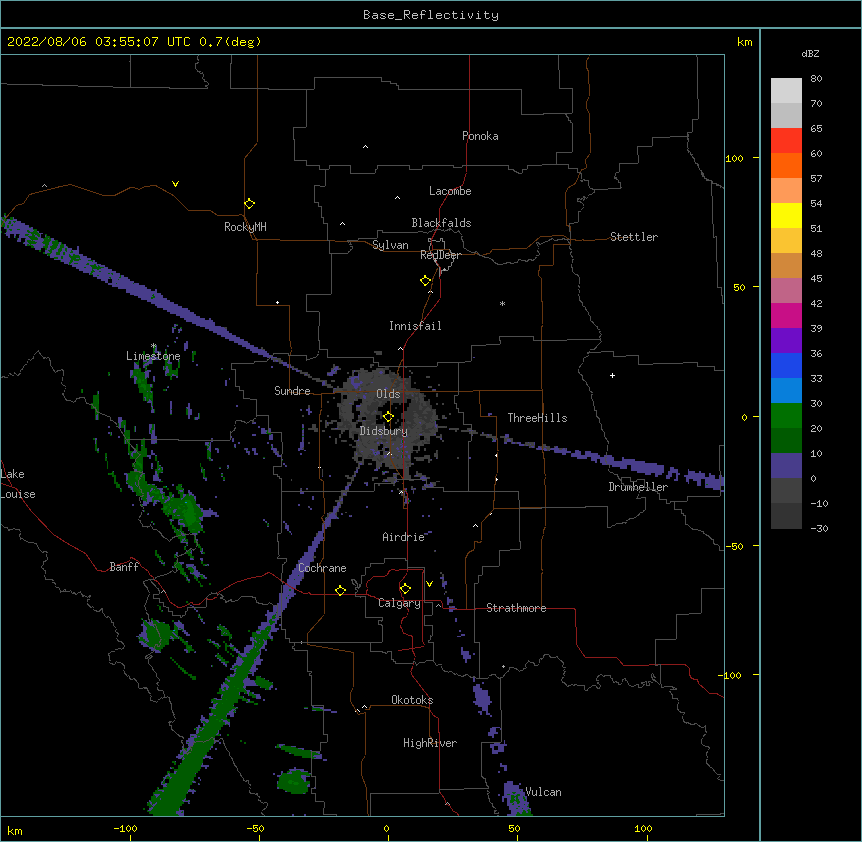Click the yellow diamond marker above Calgary label

pos(405,589)
